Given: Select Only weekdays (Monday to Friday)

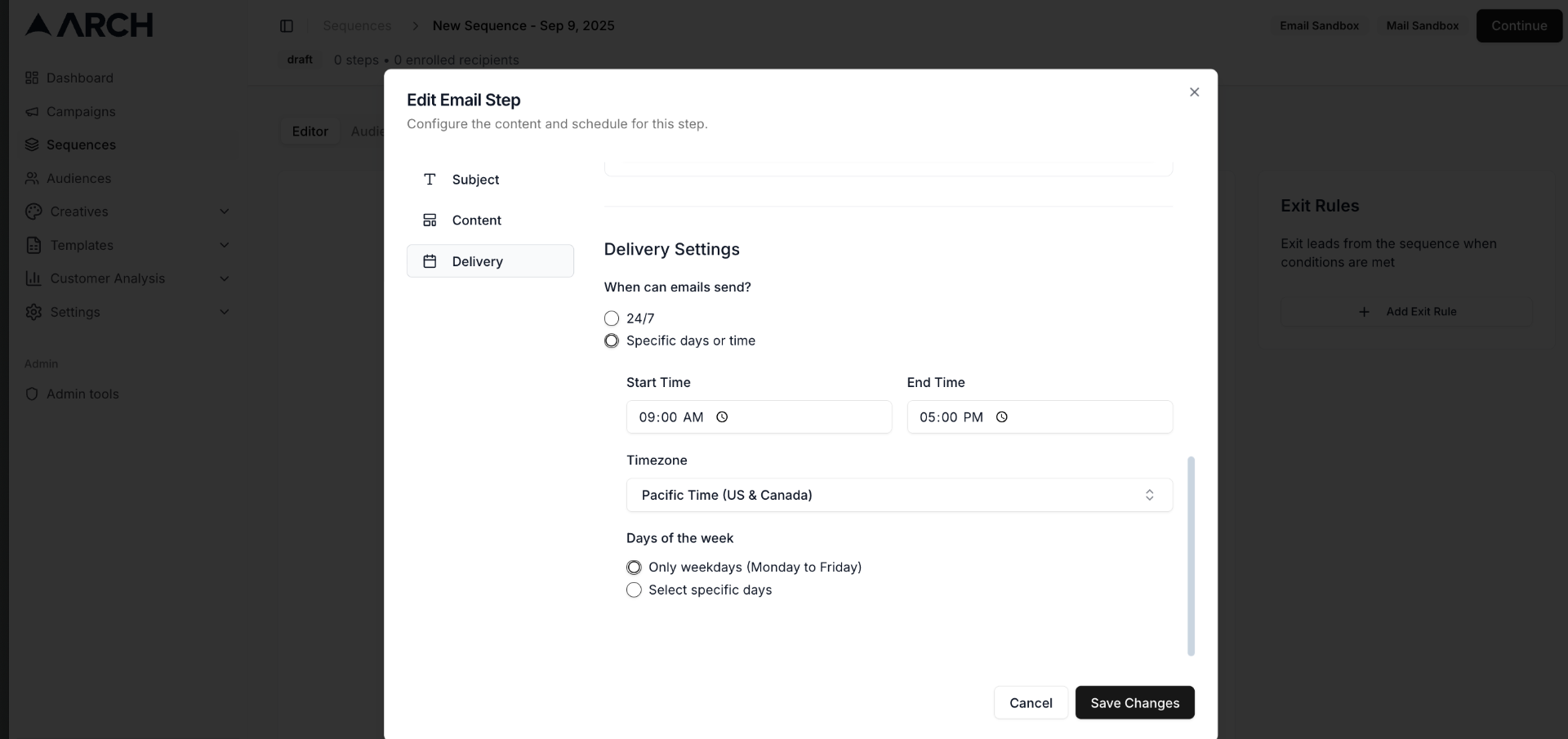Looking at the screenshot, I should click(634, 567).
